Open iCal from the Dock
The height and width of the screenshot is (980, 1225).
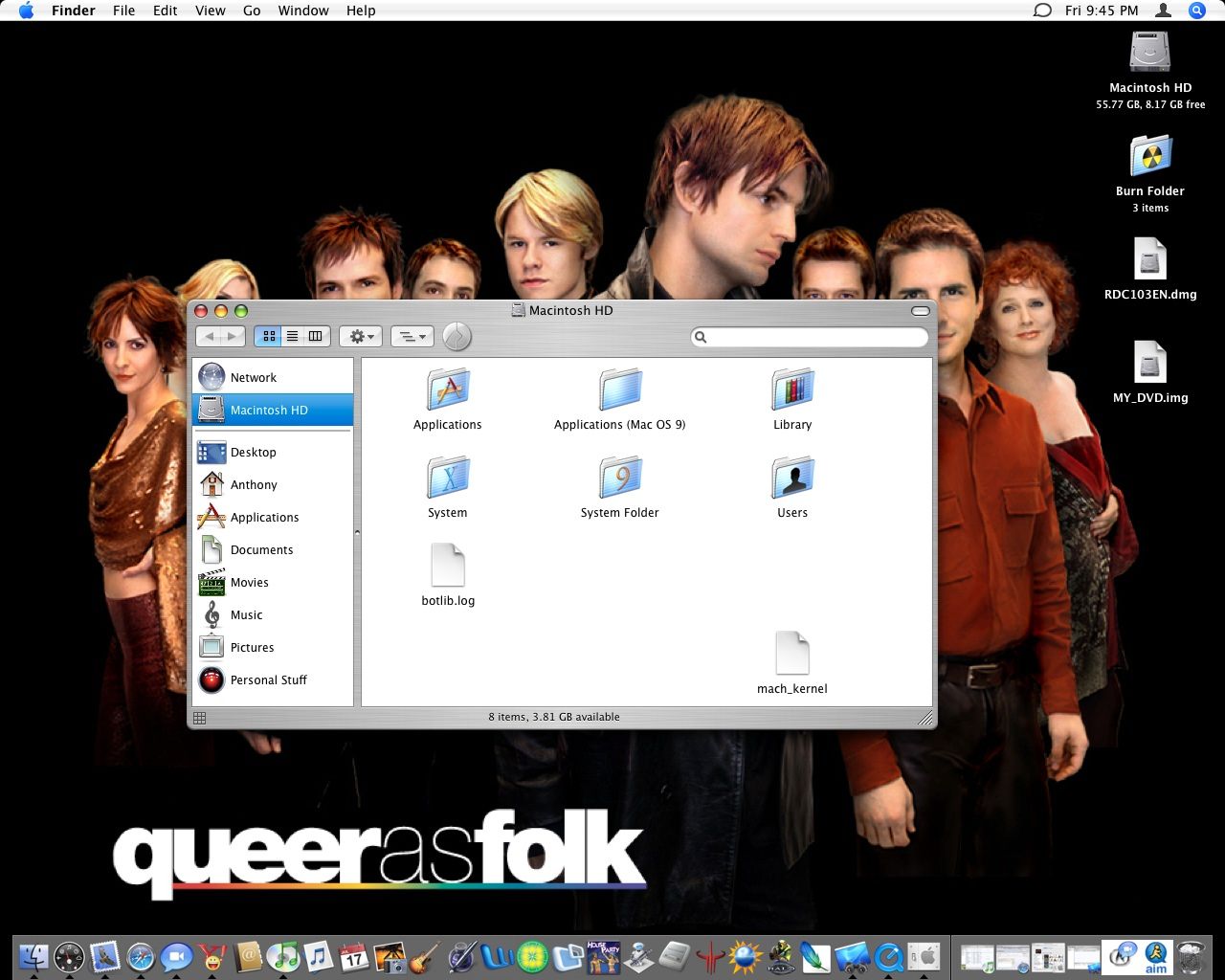point(354,956)
